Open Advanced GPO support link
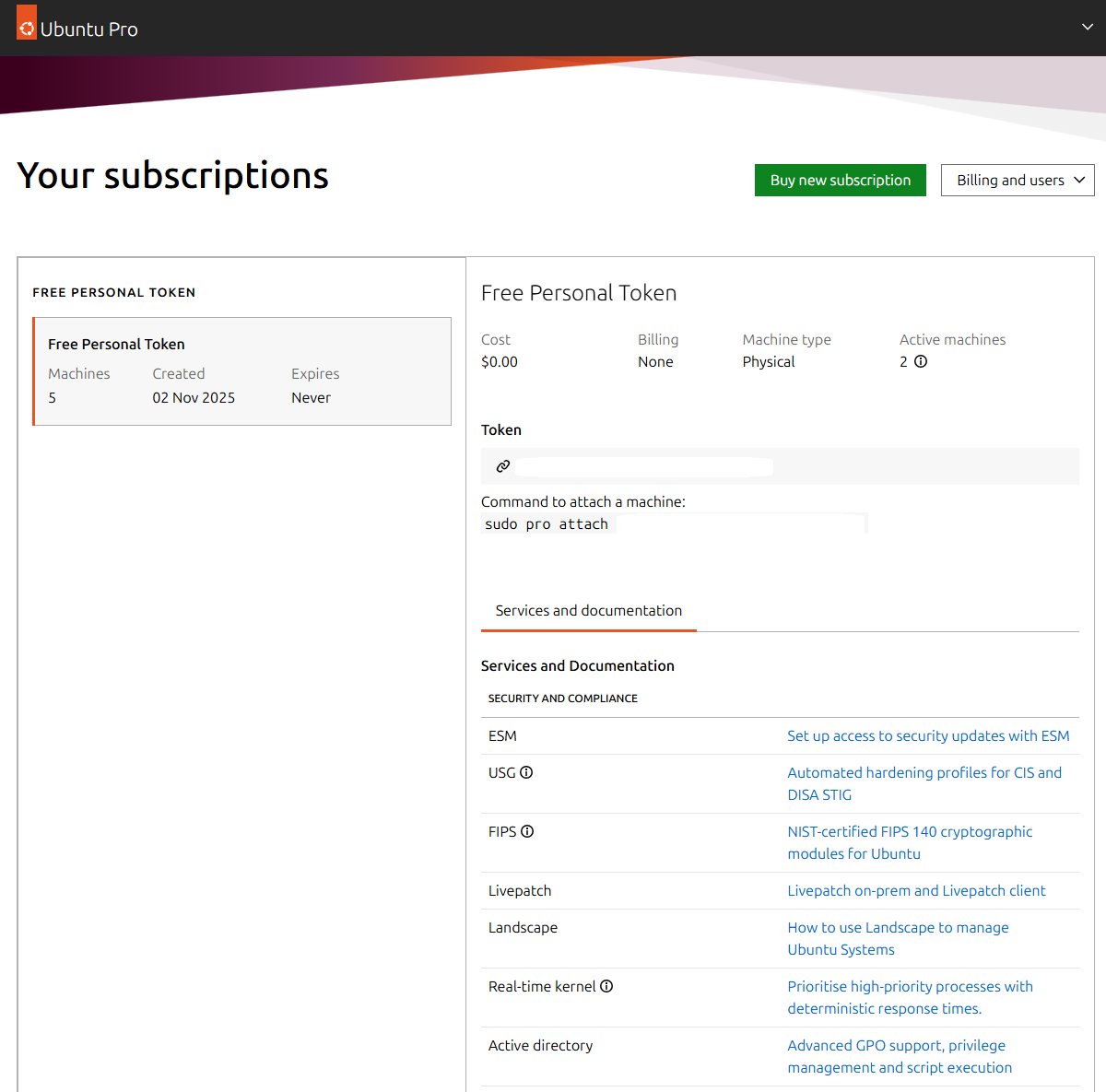 tap(900, 1056)
